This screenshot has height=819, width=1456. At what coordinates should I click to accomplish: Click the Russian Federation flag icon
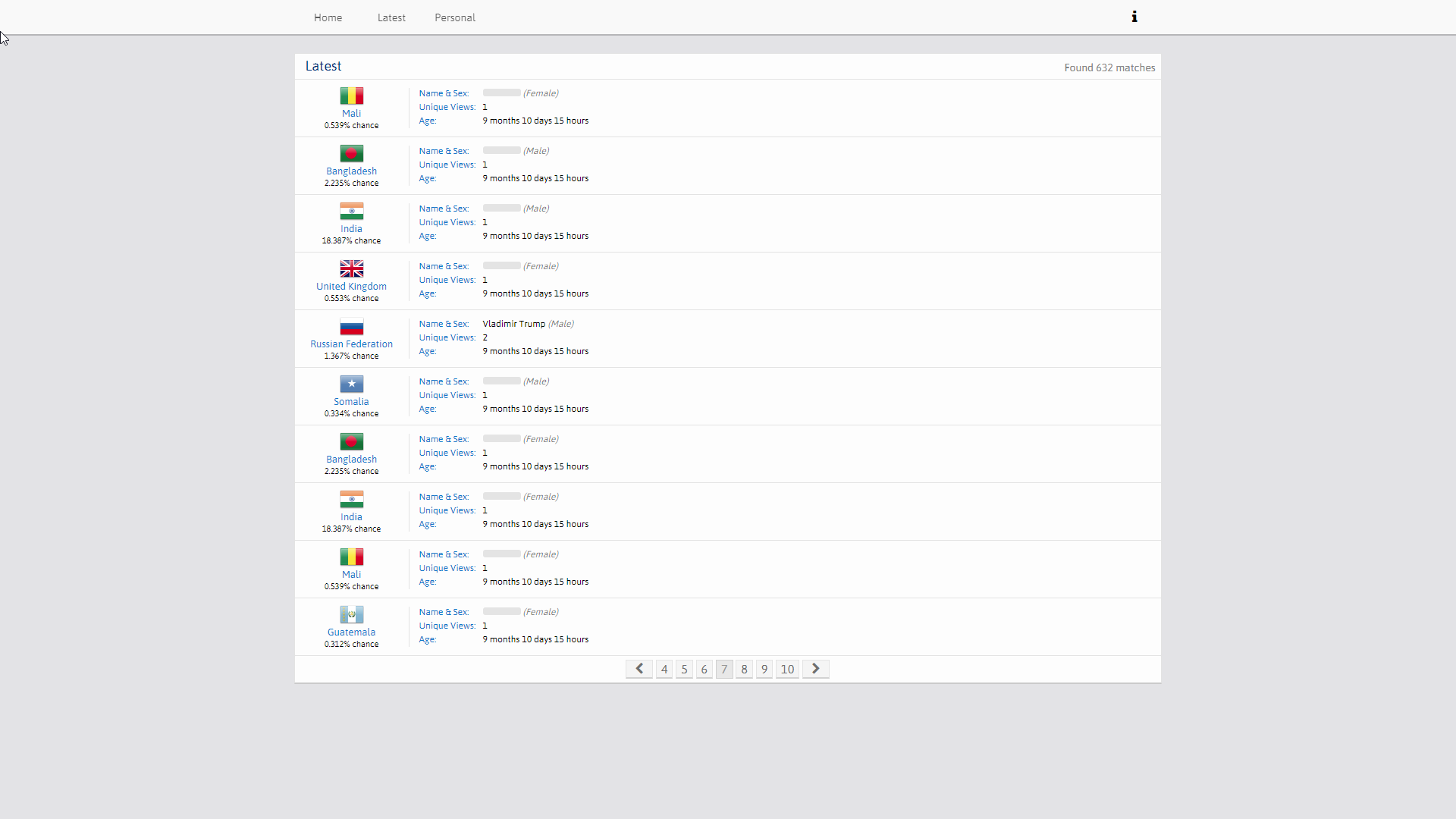coord(351,326)
